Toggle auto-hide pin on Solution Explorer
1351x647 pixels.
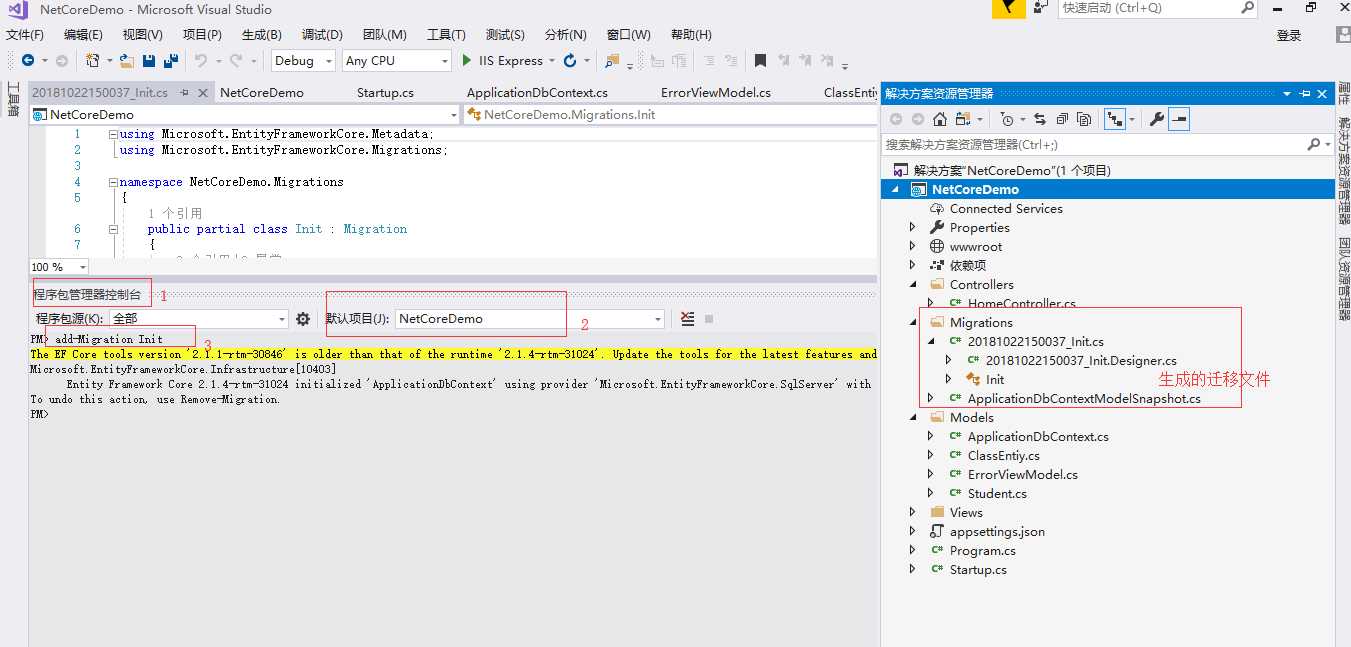pos(1307,93)
